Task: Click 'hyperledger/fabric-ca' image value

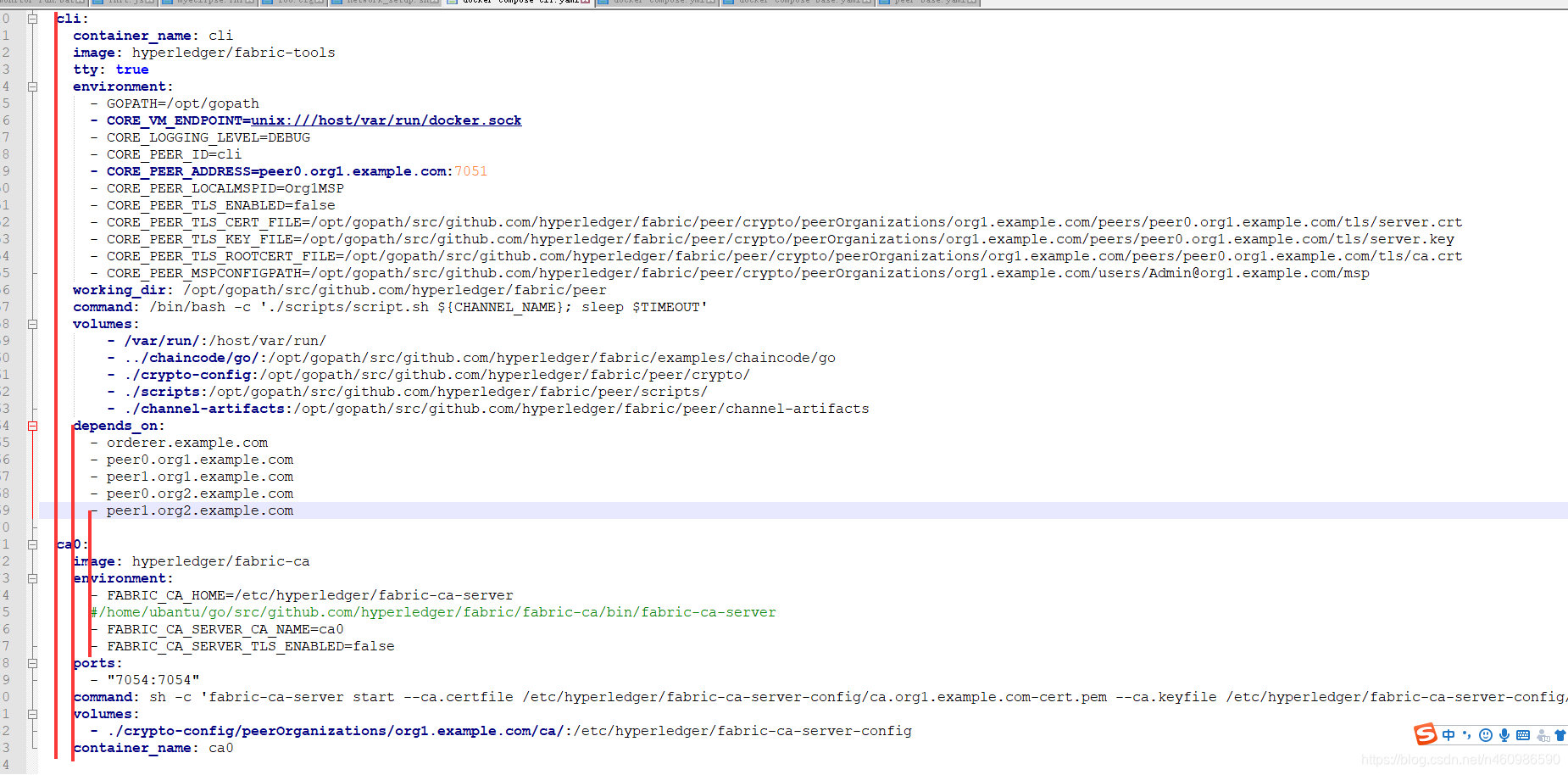Action: [221, 561]
